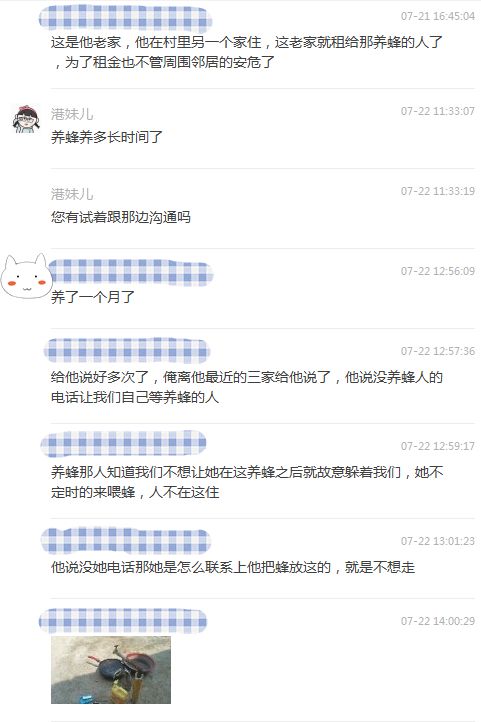The width and height of the screenshot is (481, 722).
Task: Click the blurred username above 养了一个月了
Action: click(131, 271)
